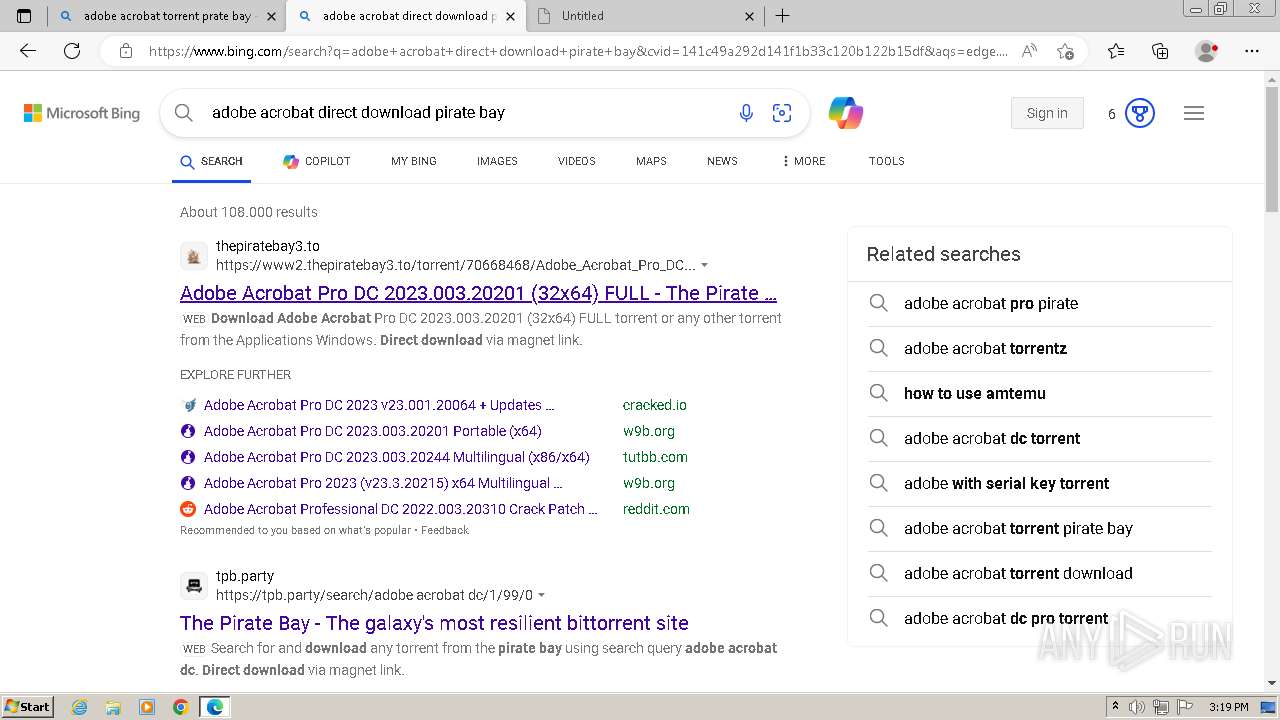Close the Untitled tab
Image resolution: width=1280 pixels, height=720 pixels.
750,16
